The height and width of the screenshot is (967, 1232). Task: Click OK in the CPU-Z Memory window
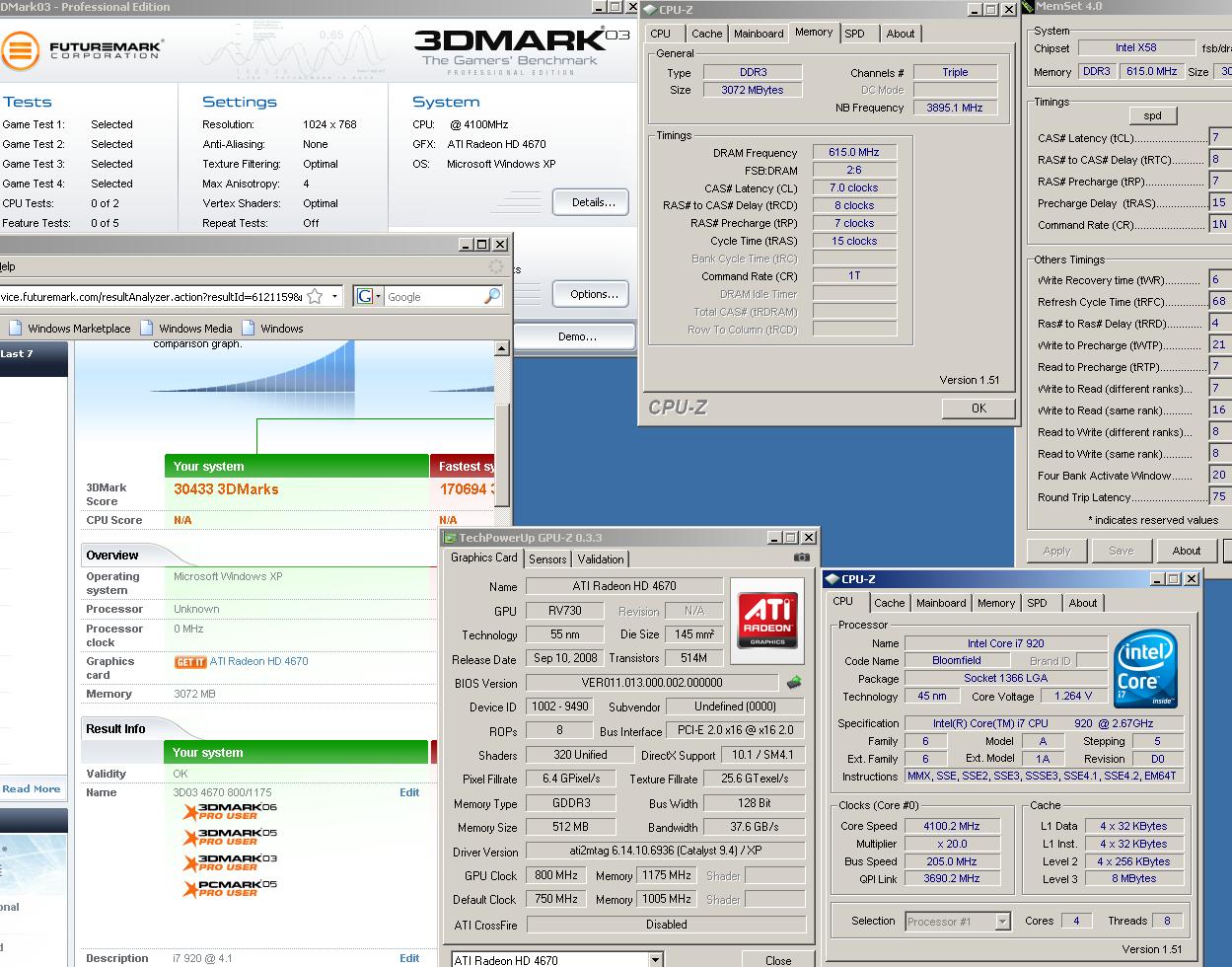[x=978, y=408]
